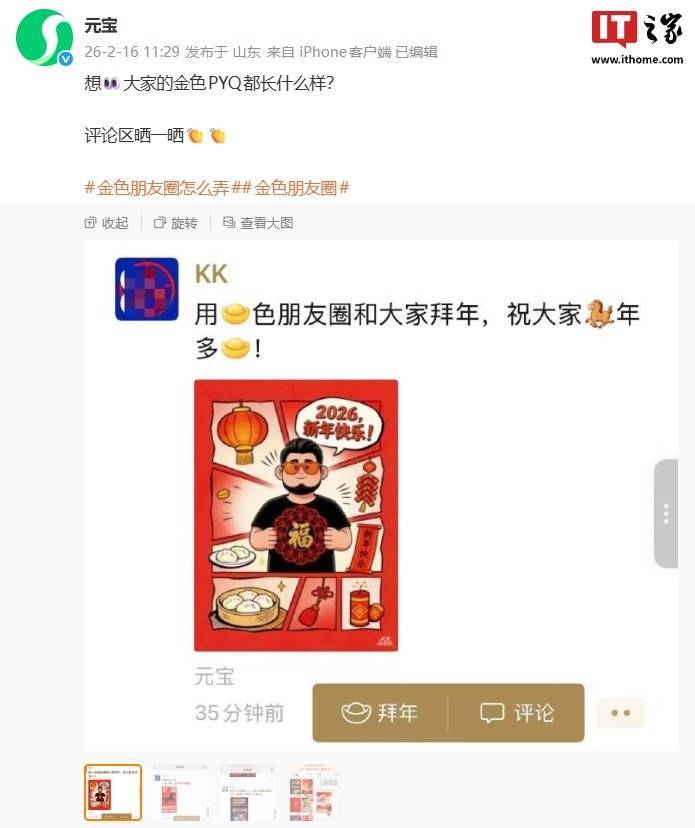Open the red New Year comic image
695x828 pixels.
point(296,515)
